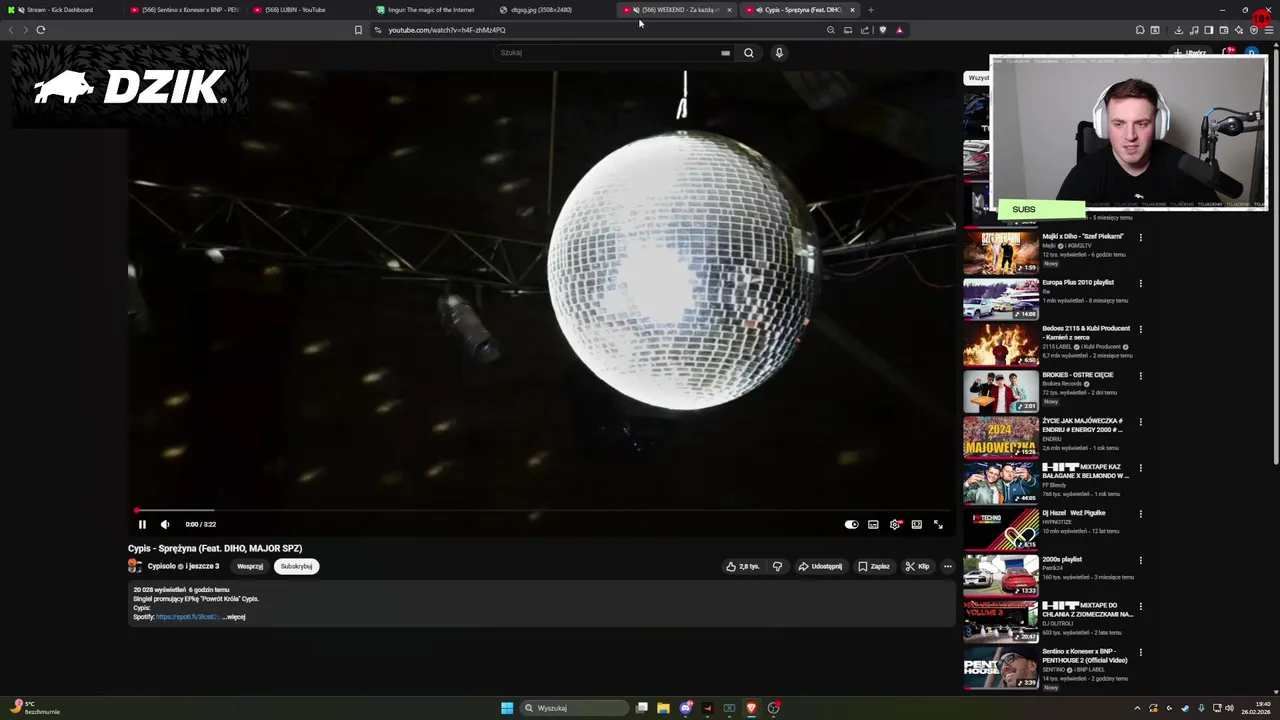1280x720 pixels.
Task: Open the 2000s playlist video
Action: coord(1001,575)
